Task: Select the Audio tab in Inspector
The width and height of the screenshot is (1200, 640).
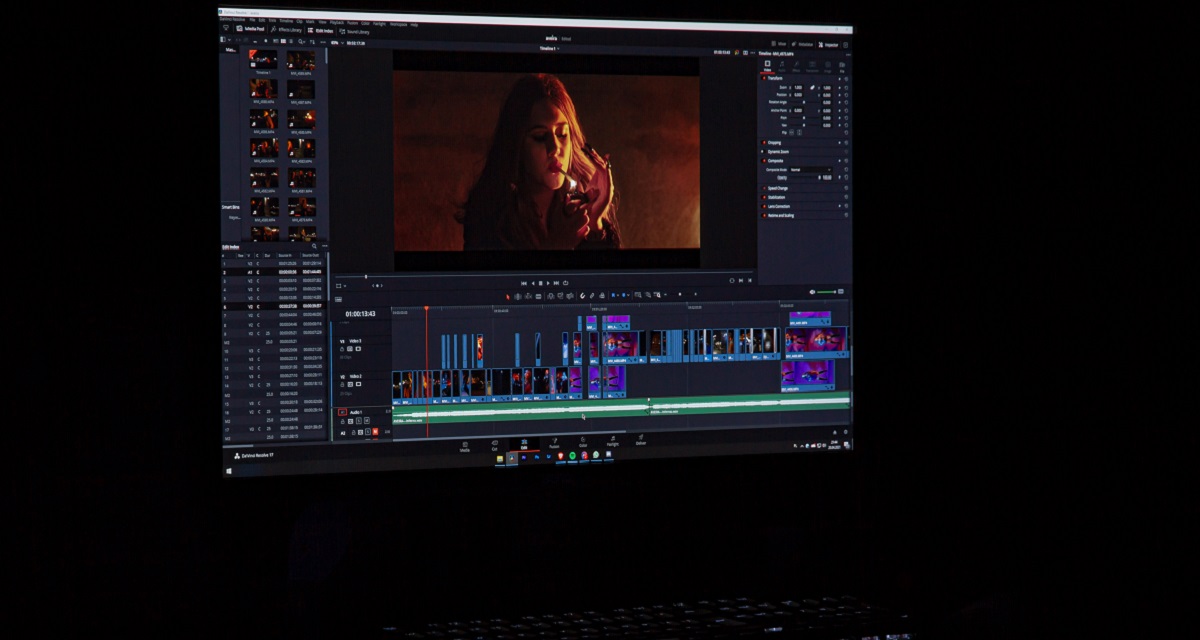Action: pos(782,66)
